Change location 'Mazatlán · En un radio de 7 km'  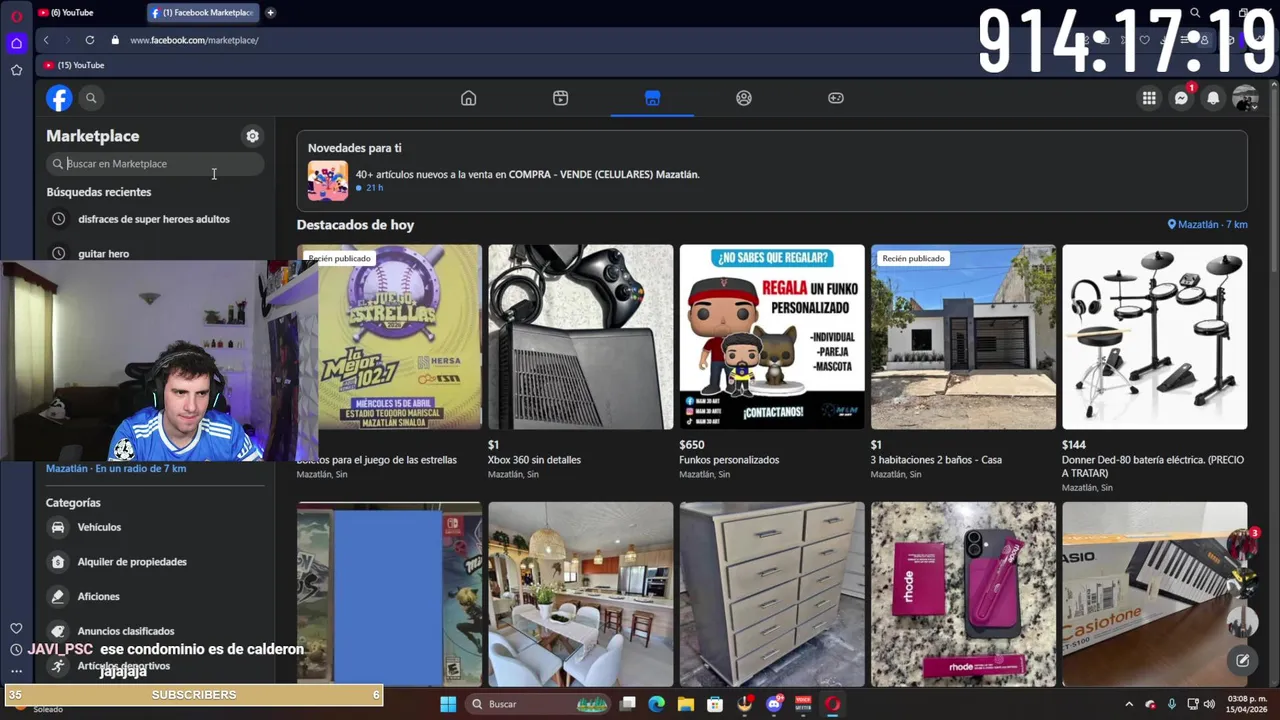[x=116, y=468]
